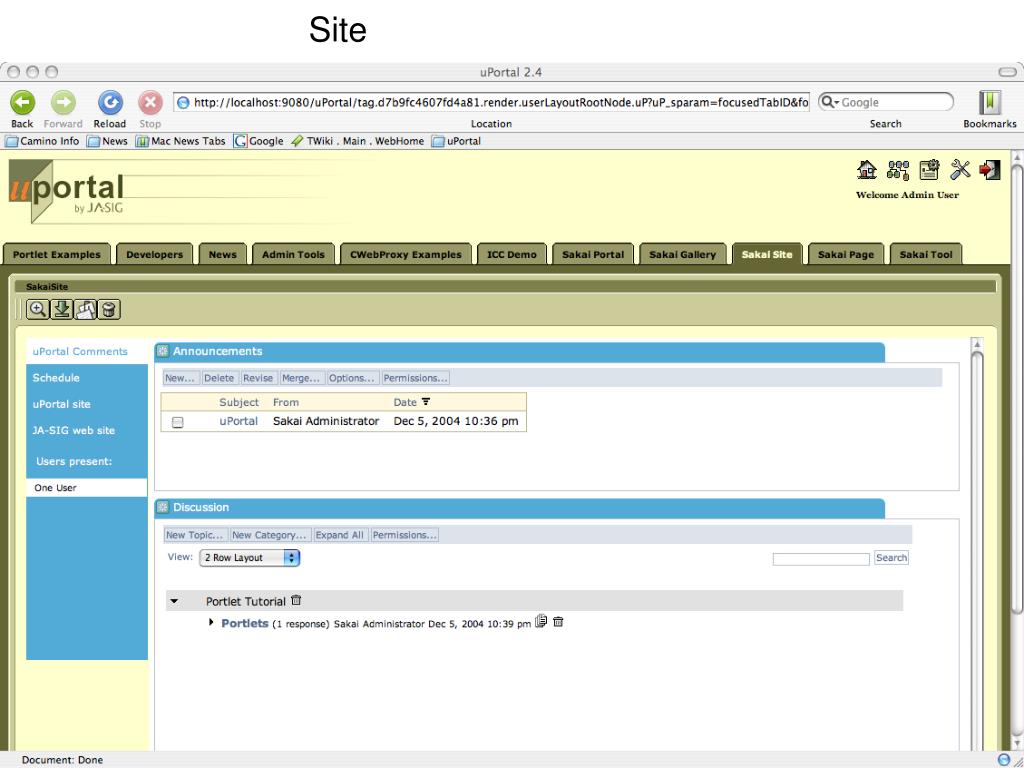
Task: Switch to the Sakai Tool tab
Action: (926, 255)
